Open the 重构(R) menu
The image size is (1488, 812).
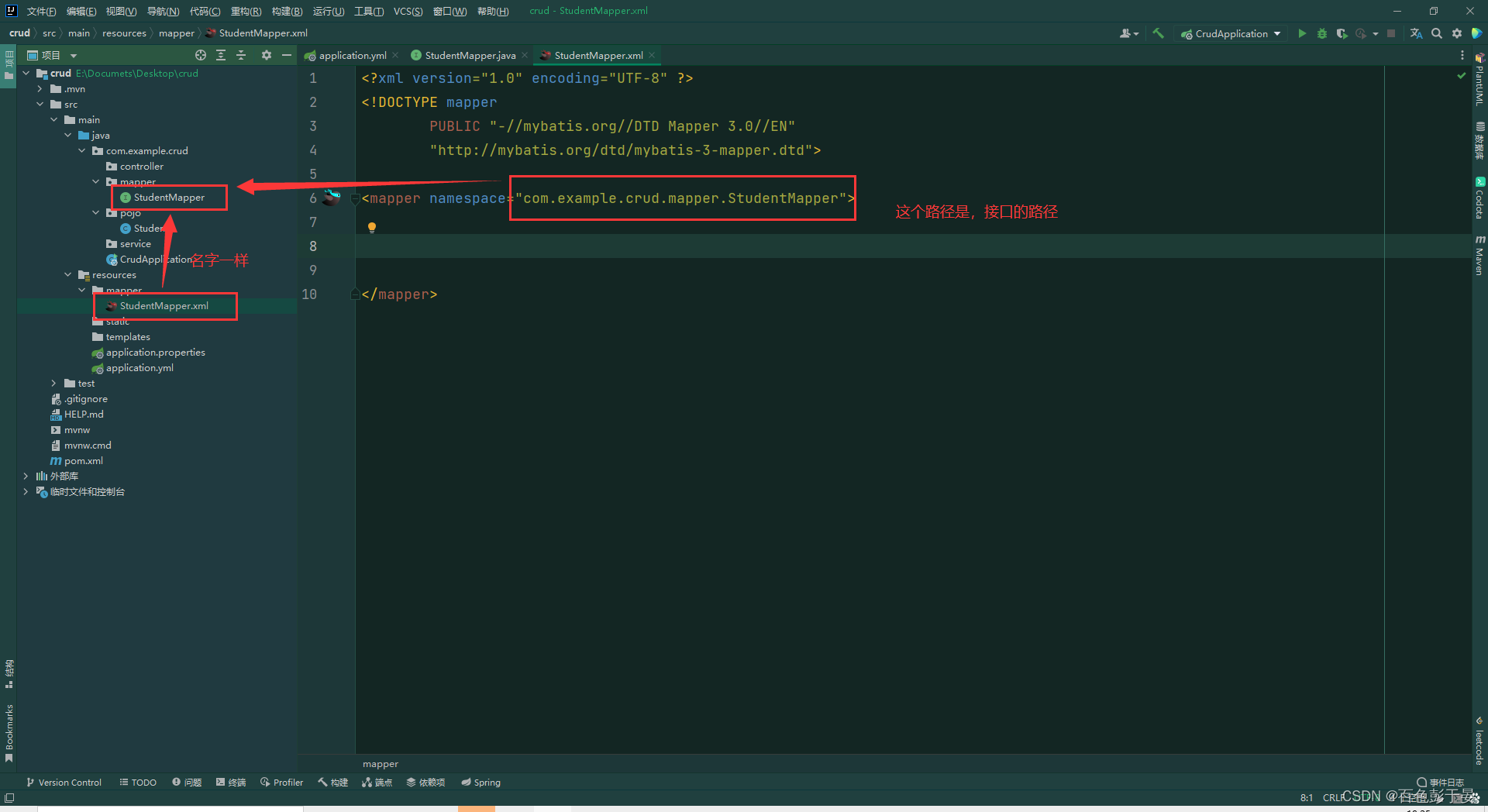coord(246,11)
